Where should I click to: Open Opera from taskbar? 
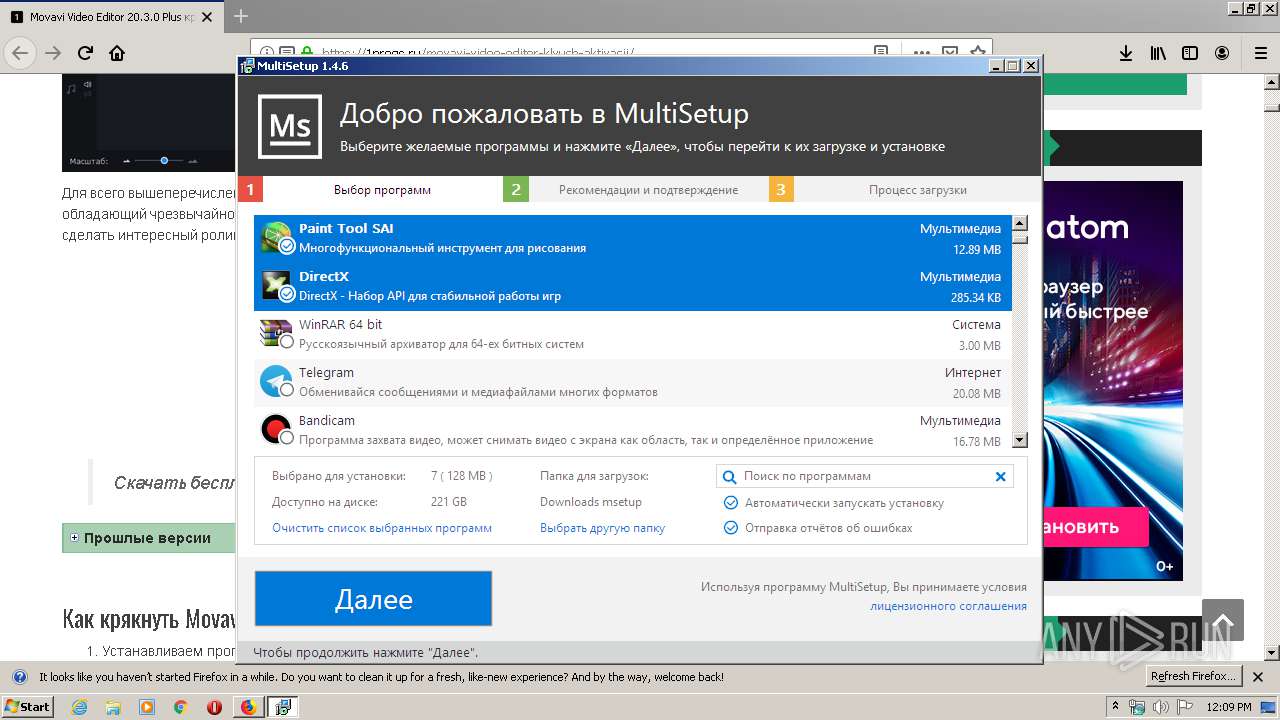[214, 707]
